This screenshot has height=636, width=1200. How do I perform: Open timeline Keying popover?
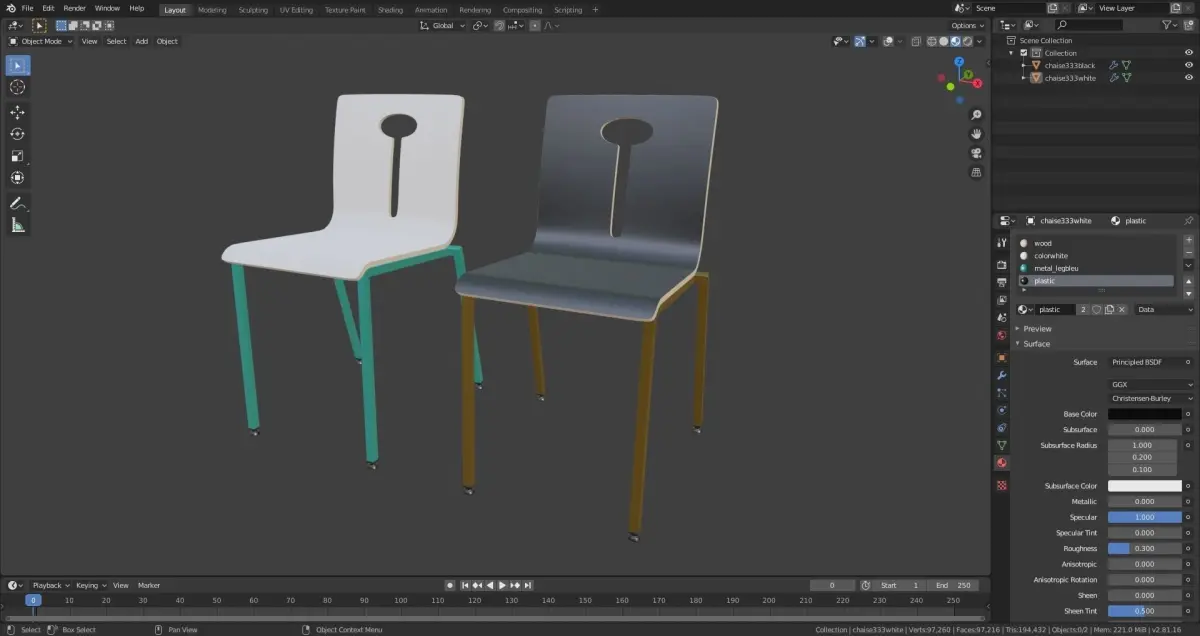90,585
